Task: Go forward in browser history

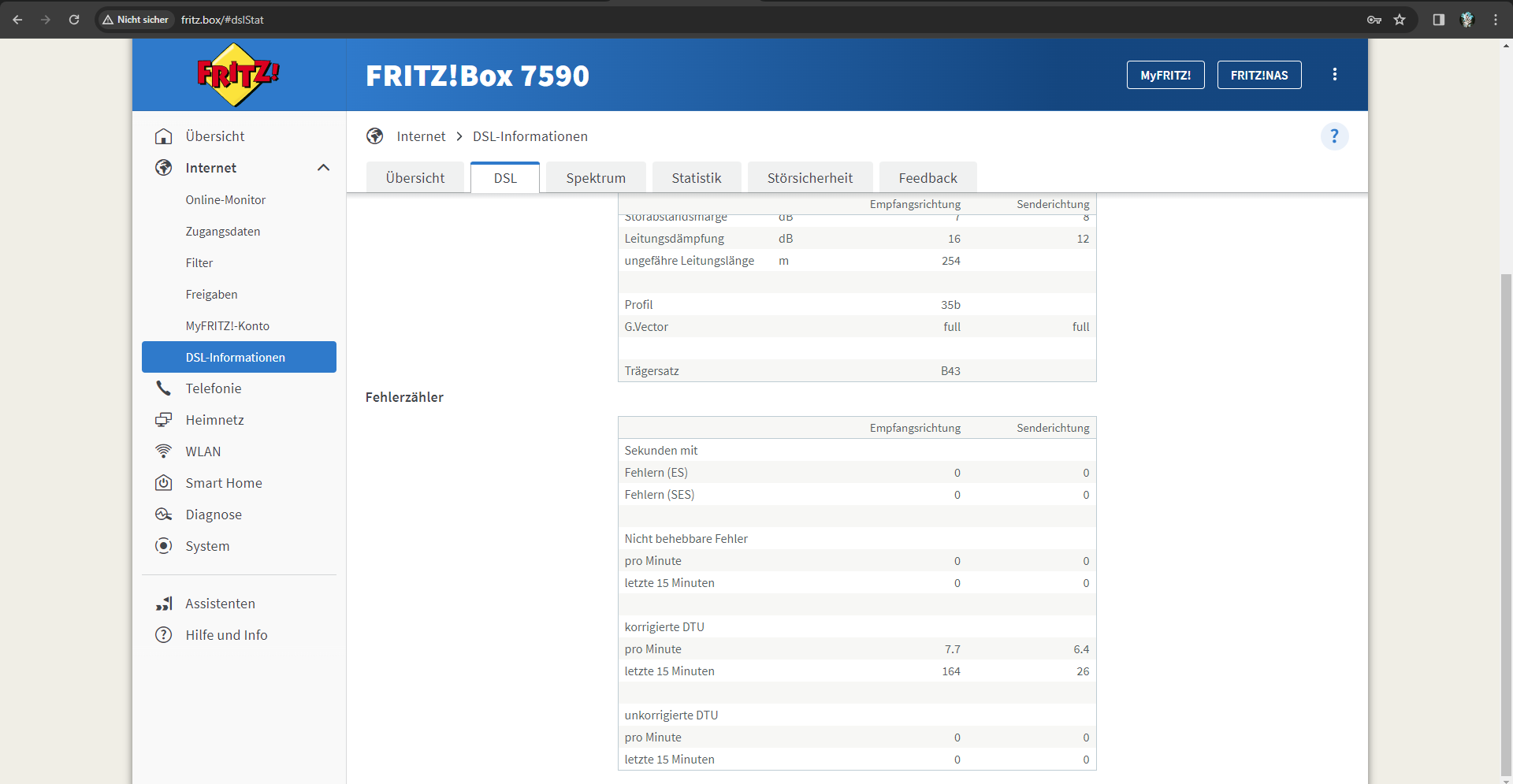Action: coord(46,20)
